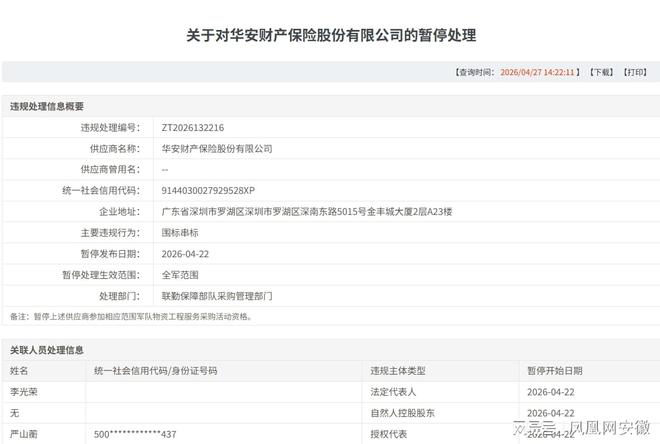
Task: Click the 供应商名称 label
Action: pyautogui.click(x=115, y=149)
